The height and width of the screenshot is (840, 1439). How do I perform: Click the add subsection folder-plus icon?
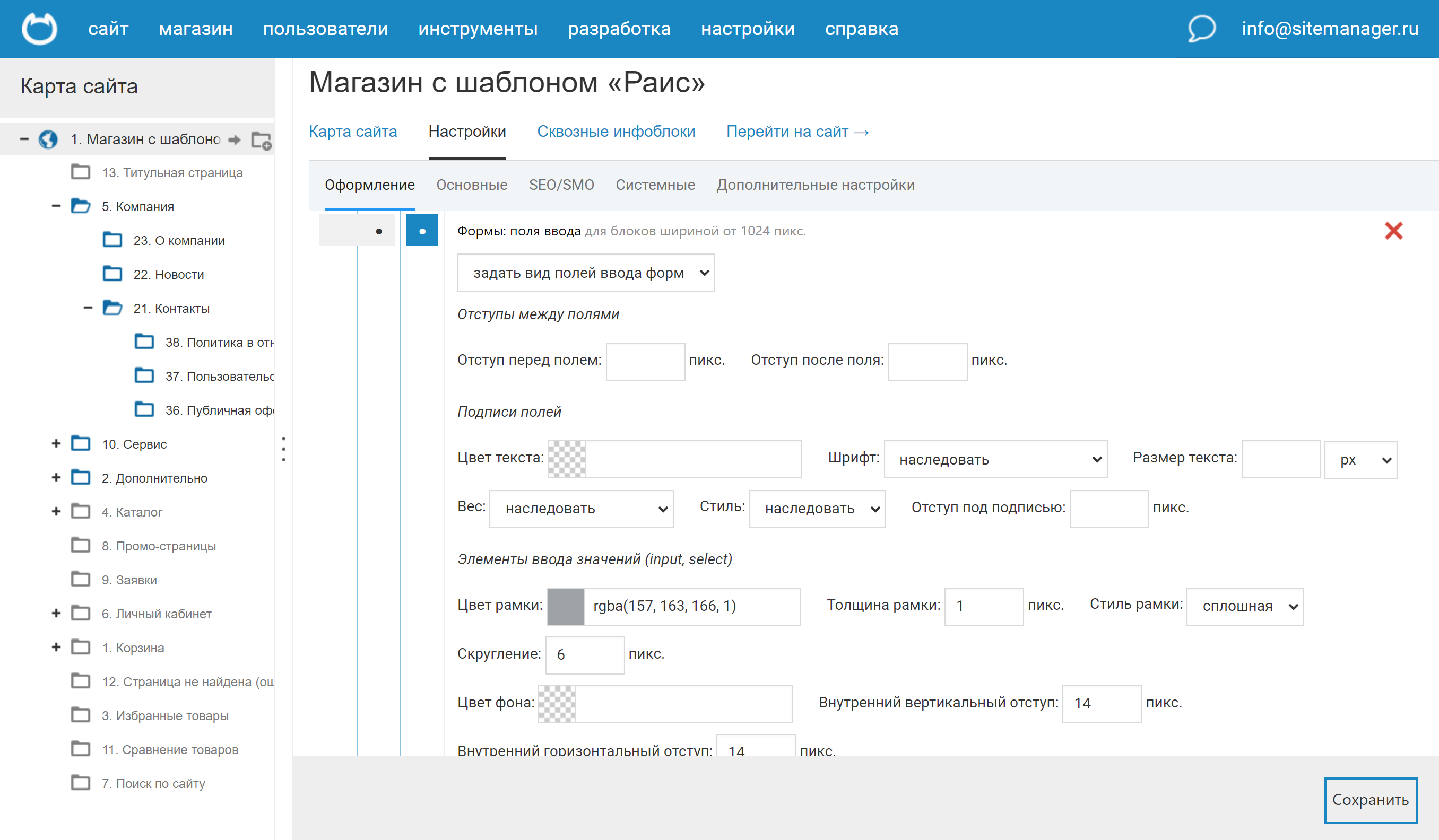(x=262, y=141)
